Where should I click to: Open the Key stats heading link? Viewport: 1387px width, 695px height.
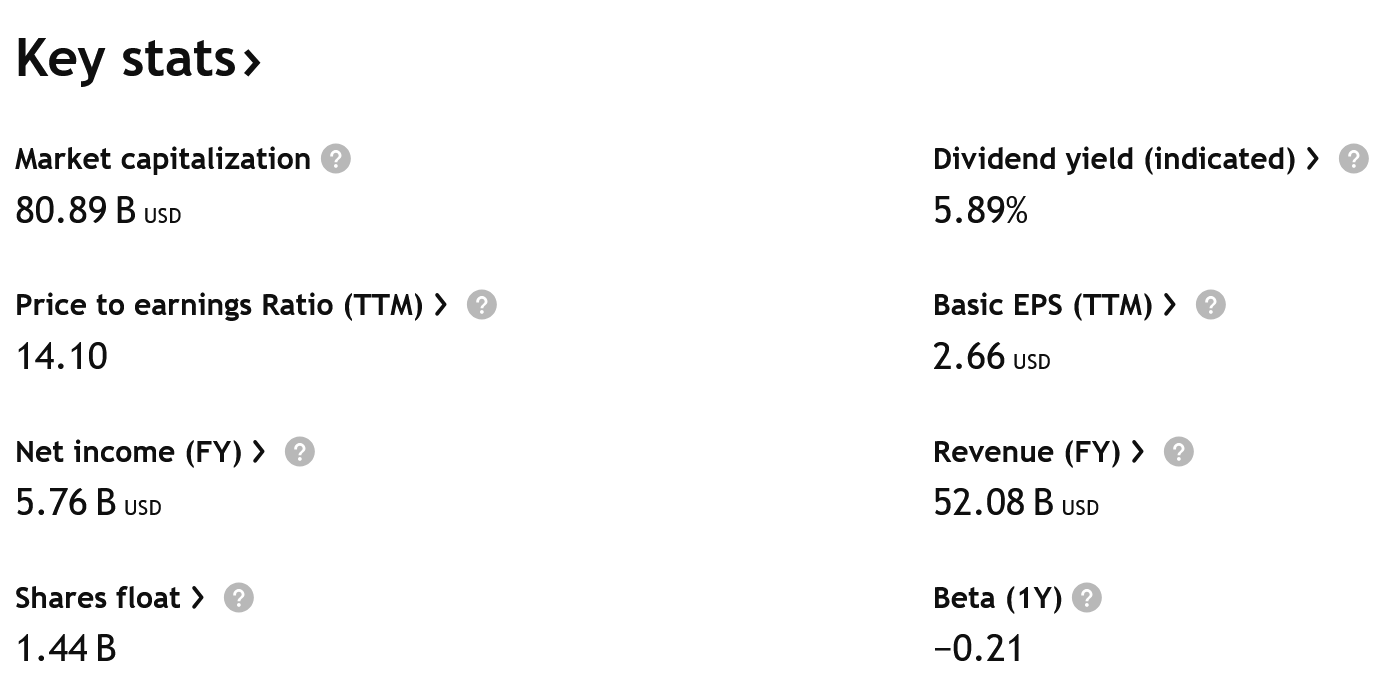[125, 58]
